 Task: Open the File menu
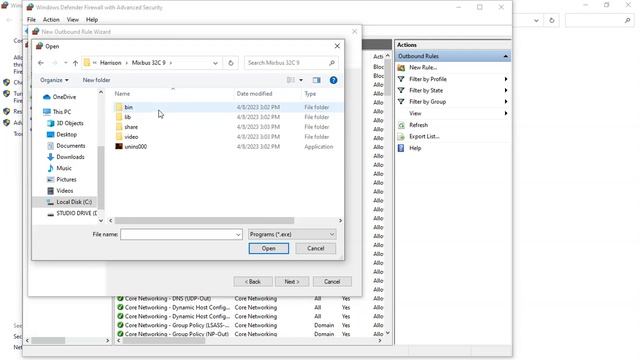[31, 20]
